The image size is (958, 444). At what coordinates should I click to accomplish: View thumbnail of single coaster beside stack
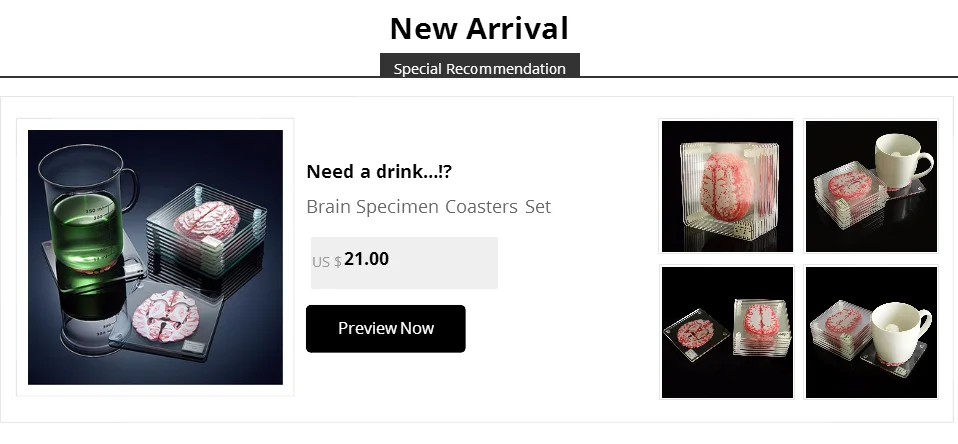coord(727,332)
